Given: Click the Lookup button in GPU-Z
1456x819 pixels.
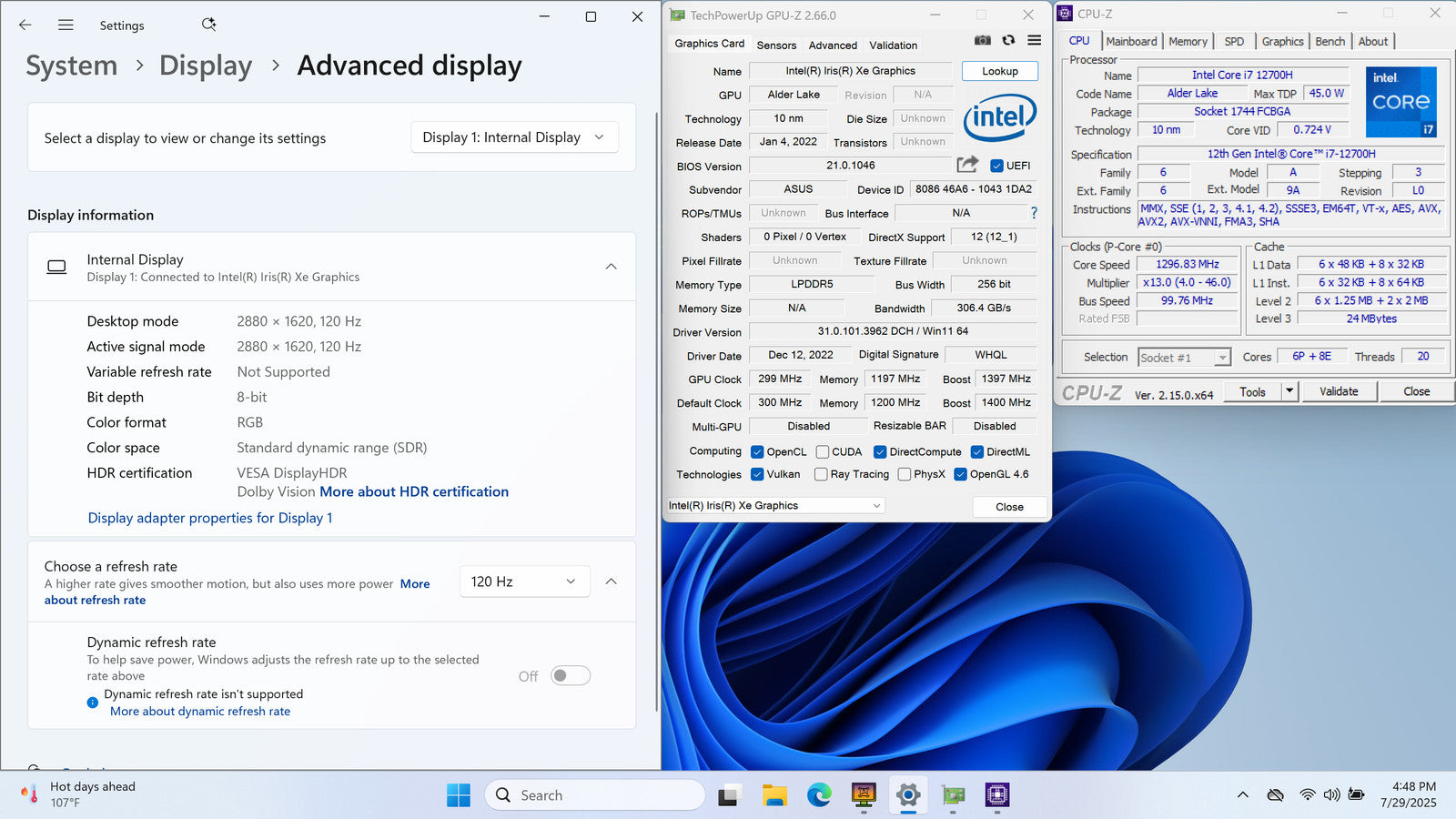Looking at the screenshot, I should click(999, 71).
